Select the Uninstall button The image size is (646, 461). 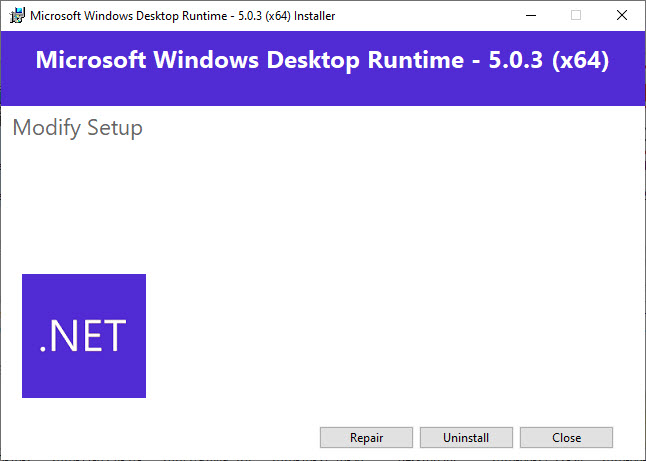click(466, 437)
